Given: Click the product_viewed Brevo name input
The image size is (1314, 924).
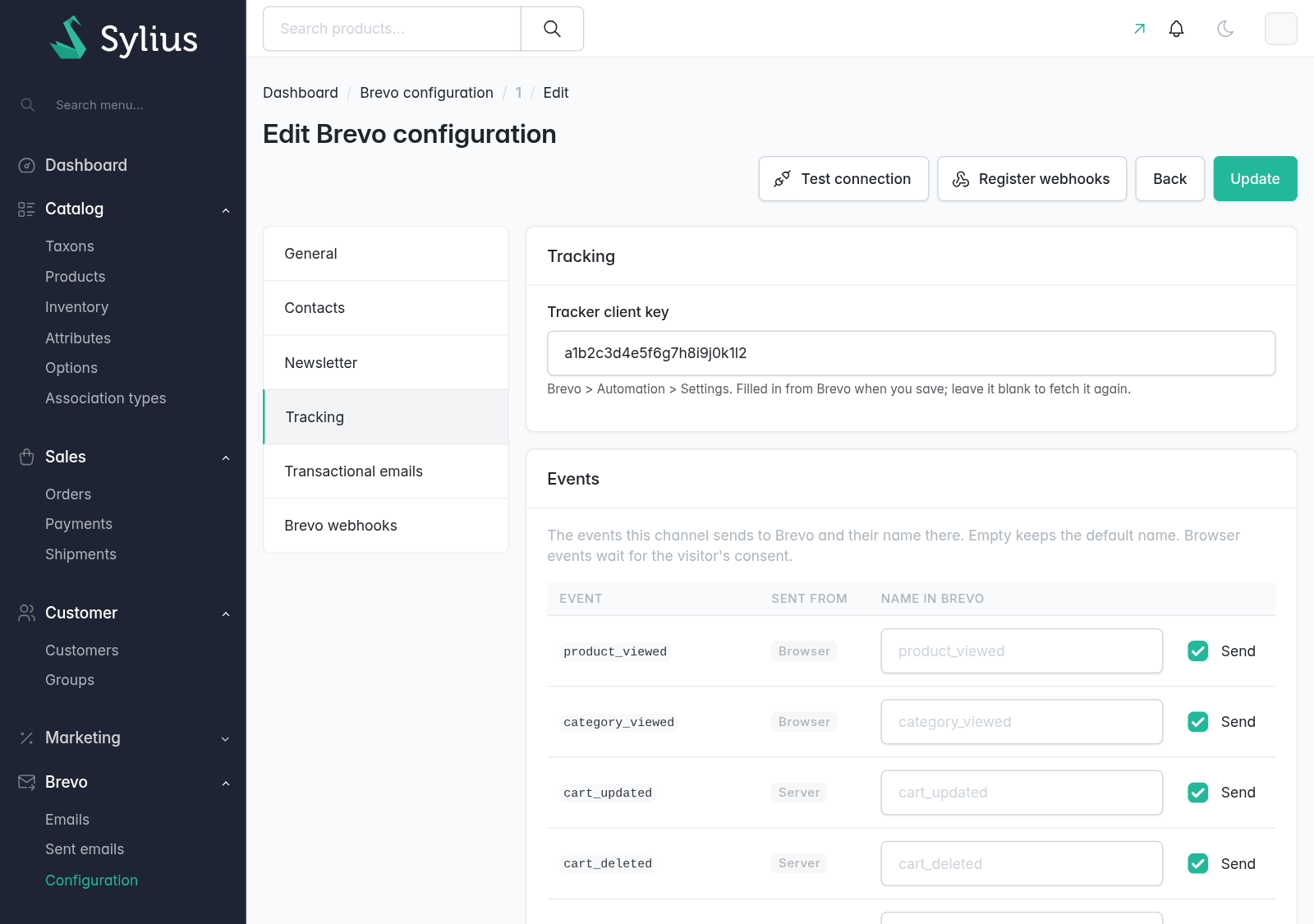Looking at the screenshot, I should [1022, 651].
